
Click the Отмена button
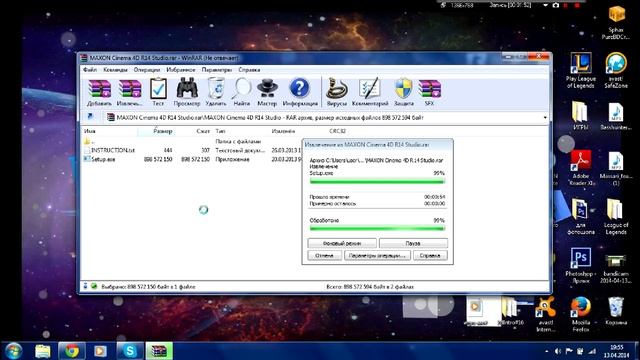[324, 256]
